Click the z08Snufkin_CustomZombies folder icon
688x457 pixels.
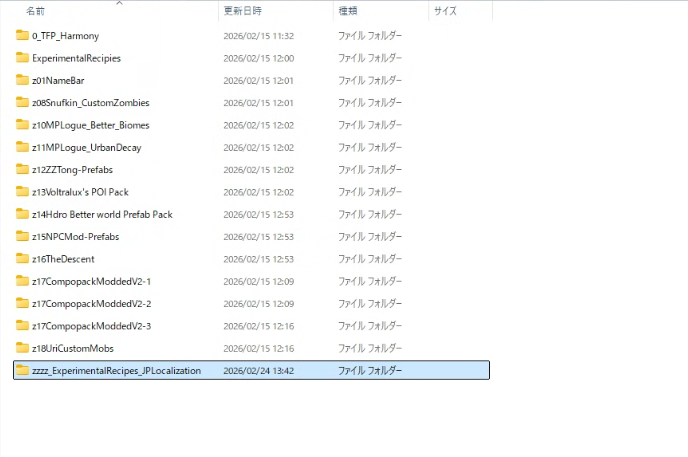click(x=22, y=103)
